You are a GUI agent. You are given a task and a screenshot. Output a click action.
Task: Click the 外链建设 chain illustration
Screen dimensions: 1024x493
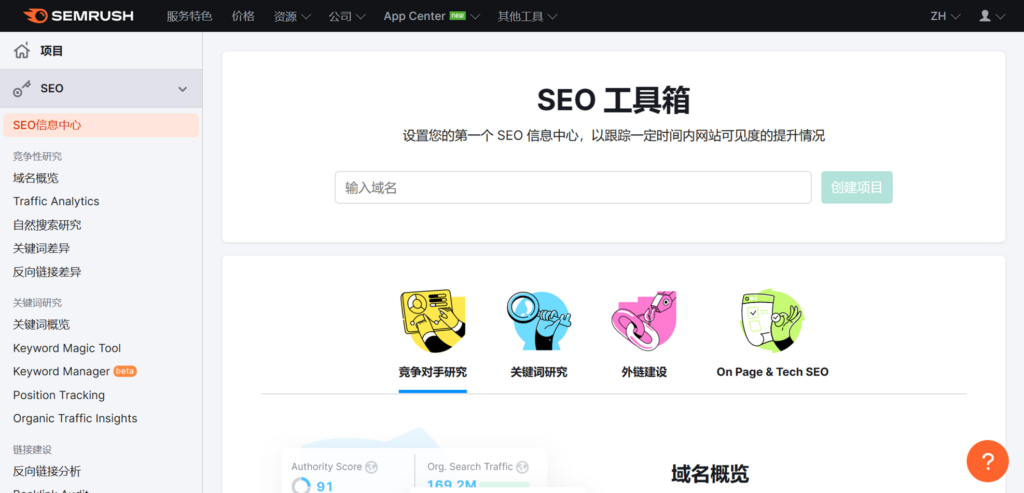(x=644, y=321)
